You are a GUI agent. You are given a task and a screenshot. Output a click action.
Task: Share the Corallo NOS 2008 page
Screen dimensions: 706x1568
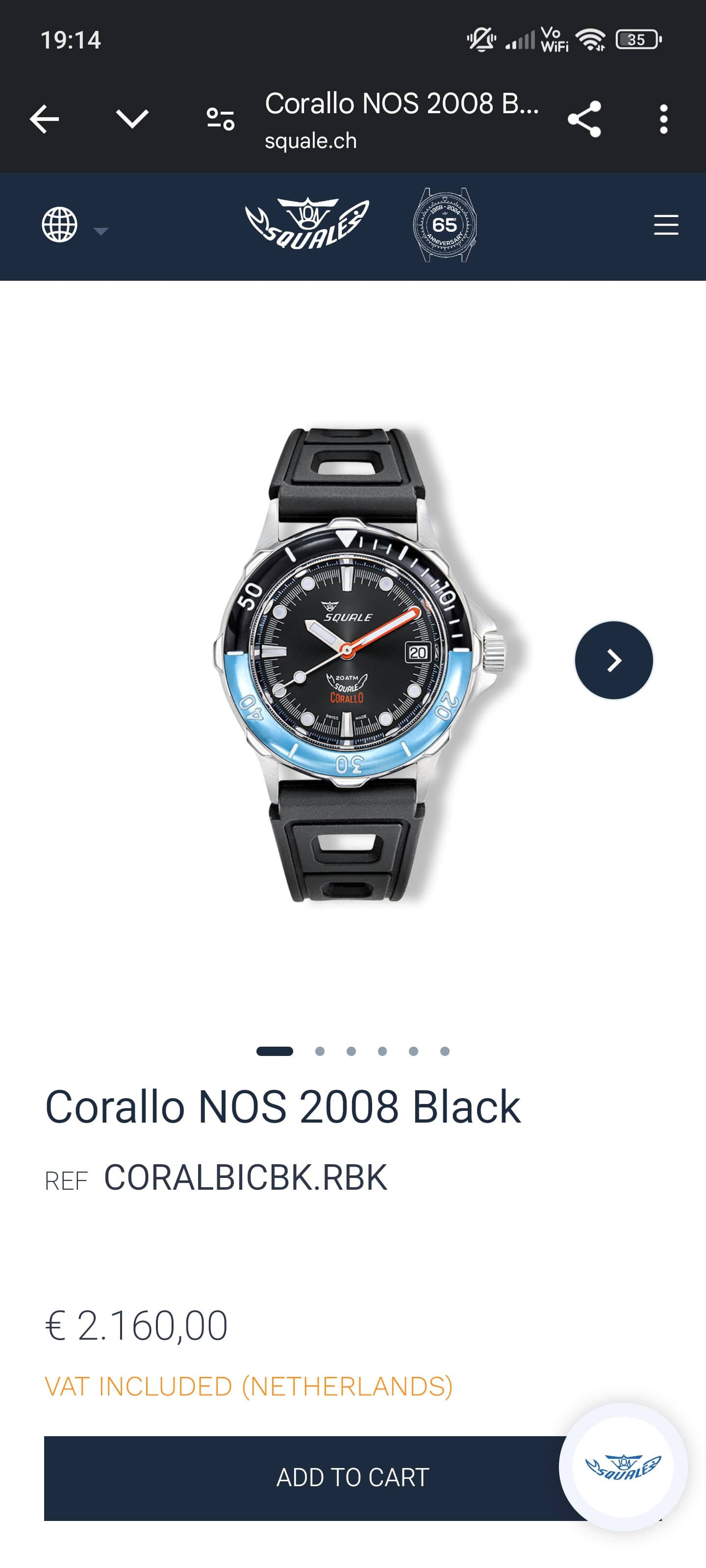(x=584, y=119)
